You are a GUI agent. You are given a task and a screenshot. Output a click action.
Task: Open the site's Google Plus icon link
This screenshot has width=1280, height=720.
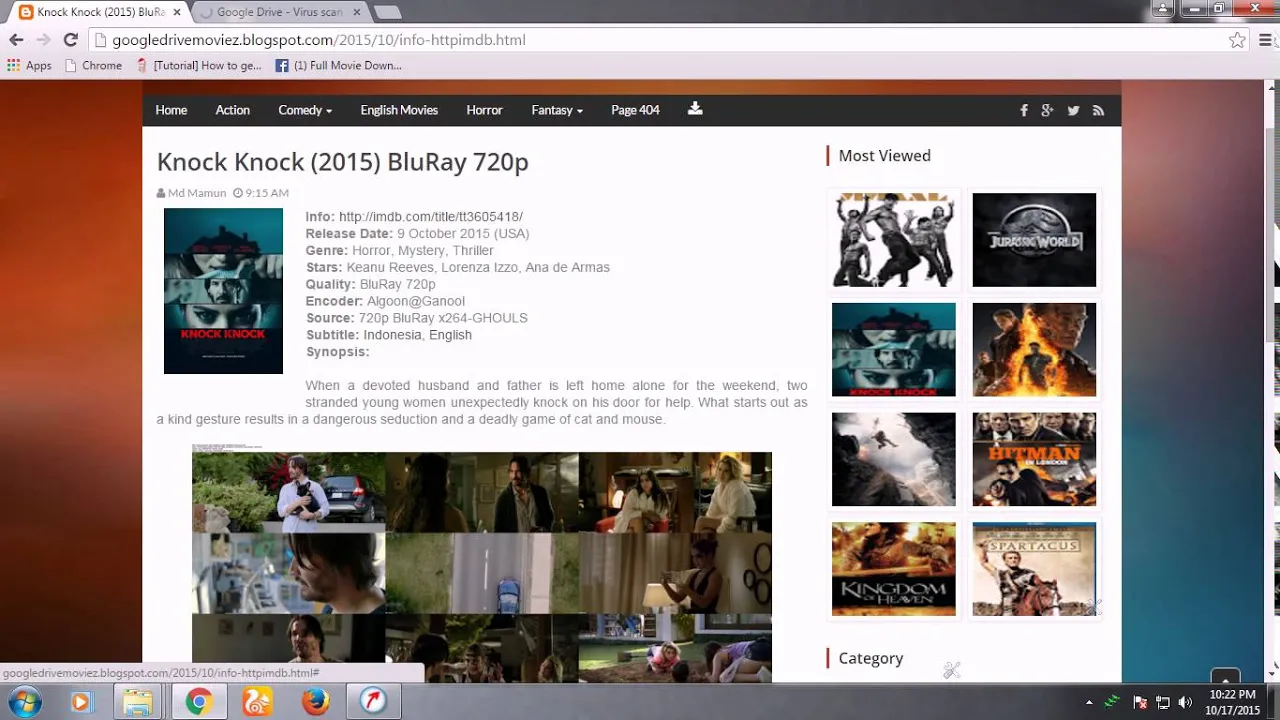pyautogui.click(x=1047, y=111)
